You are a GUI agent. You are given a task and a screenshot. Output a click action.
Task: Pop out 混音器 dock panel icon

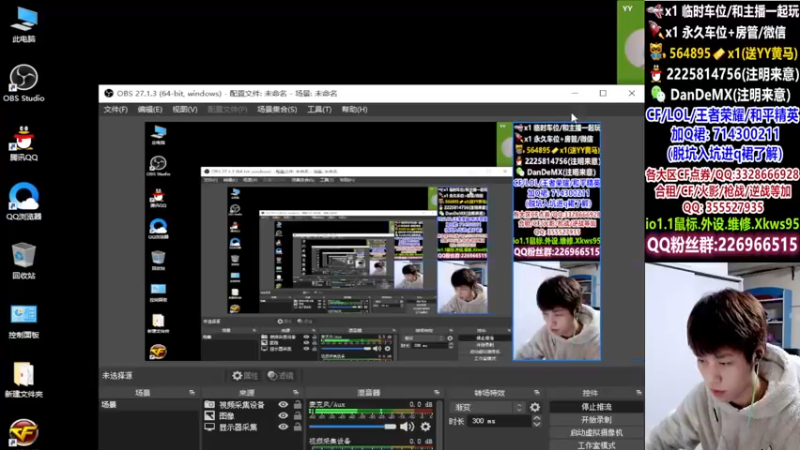[437, 392]
